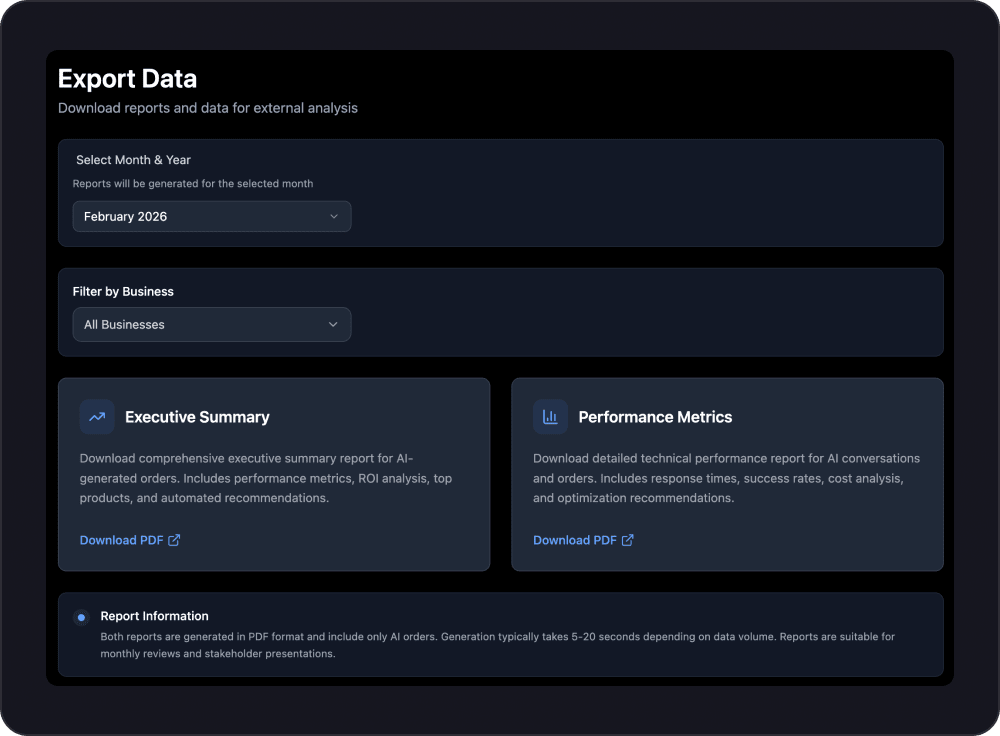Click the external-link icon next to Executive Summary's Download PDF

coord(175,539)
